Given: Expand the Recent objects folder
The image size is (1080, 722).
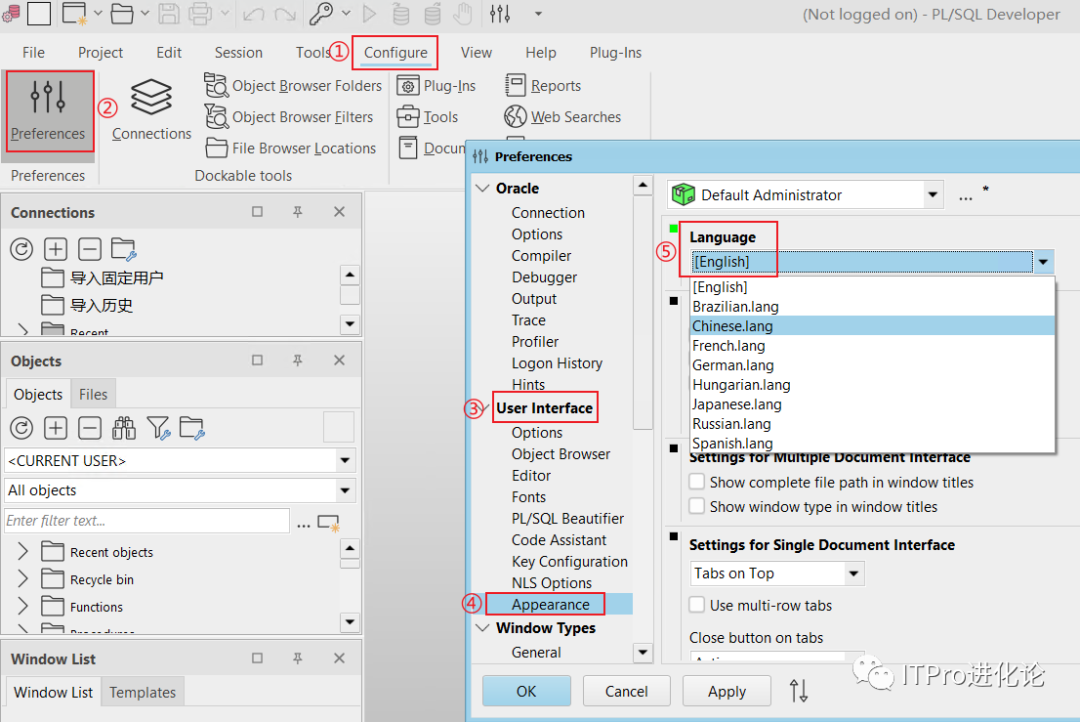Looking at the screenshot, I should click(x=23, y=552).
